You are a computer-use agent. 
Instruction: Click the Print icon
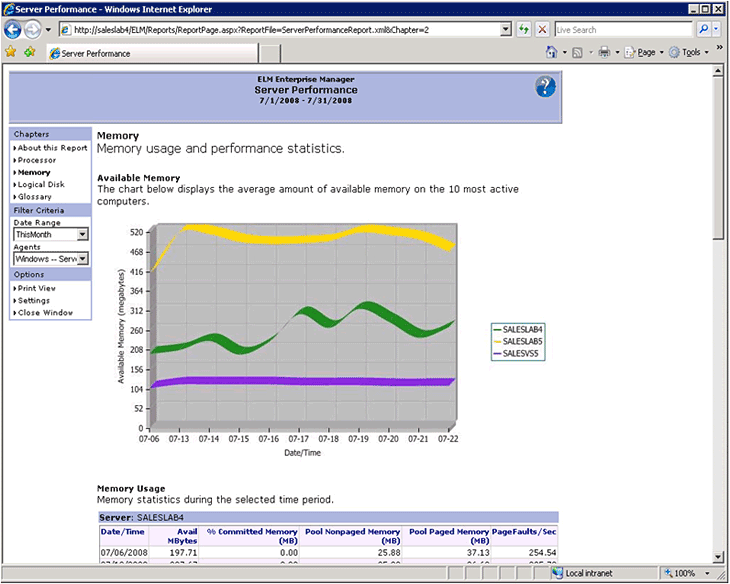604,52
